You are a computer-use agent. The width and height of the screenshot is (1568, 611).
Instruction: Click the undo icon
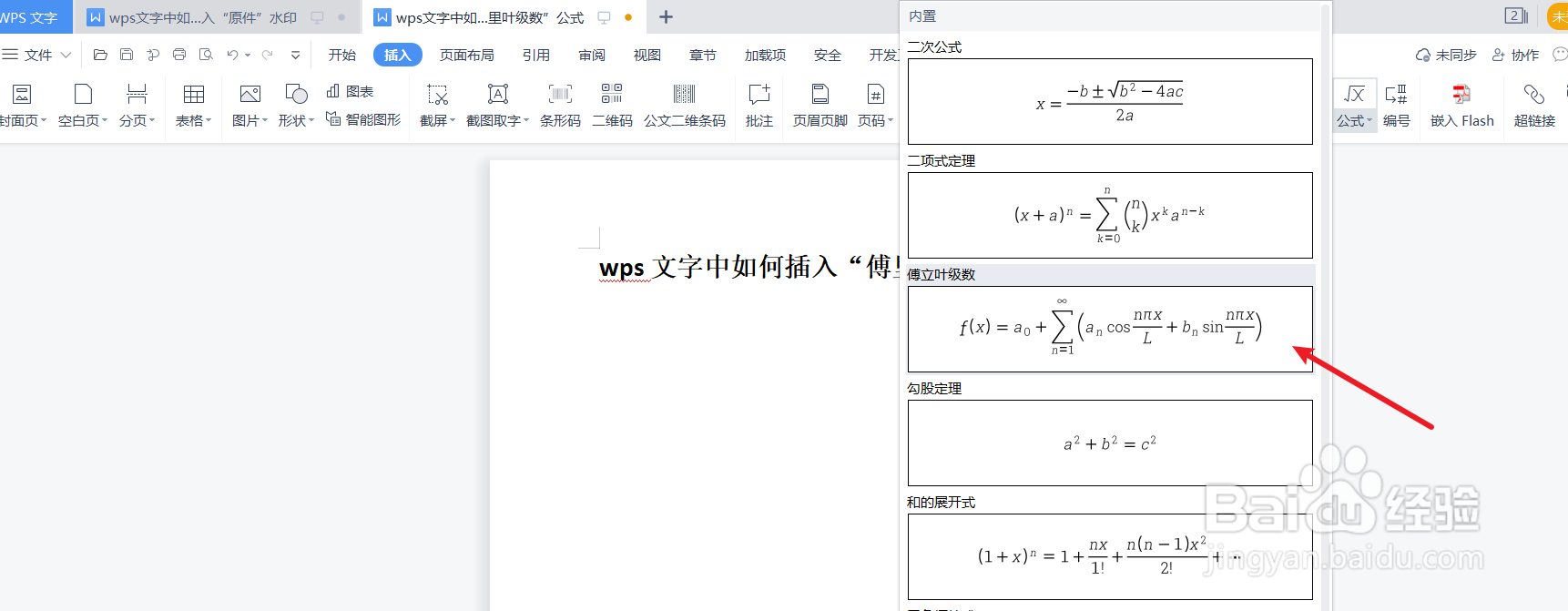[x=233, y=55]
